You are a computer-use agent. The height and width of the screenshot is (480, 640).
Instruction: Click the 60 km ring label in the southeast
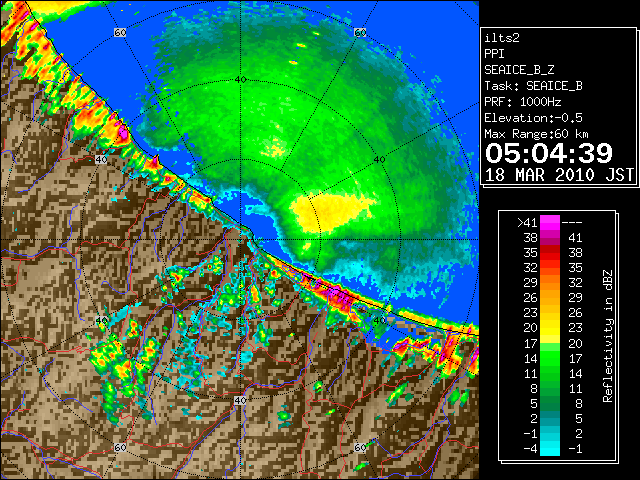pos(360,447)
